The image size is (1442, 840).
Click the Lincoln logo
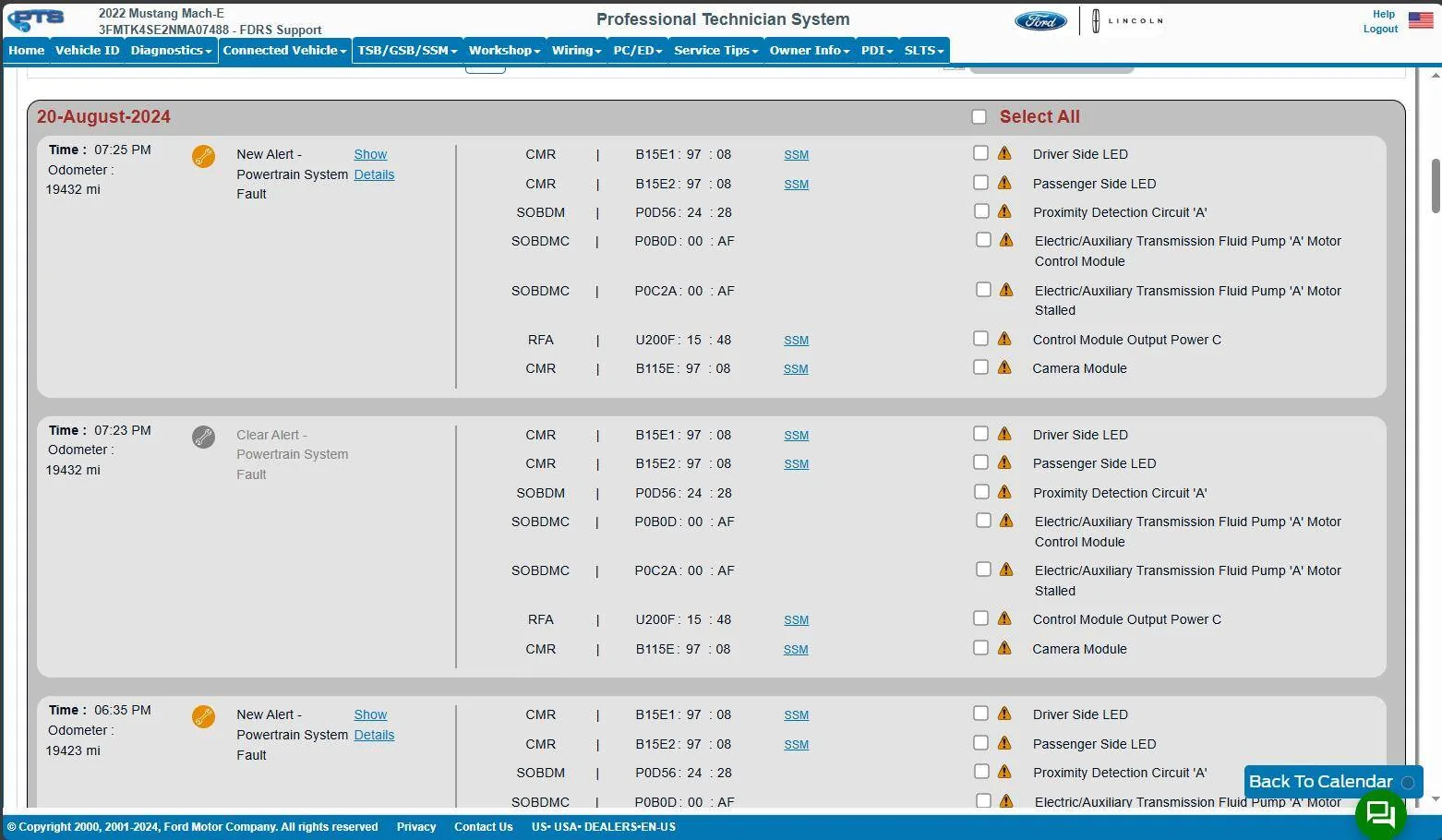(1125, 20)
